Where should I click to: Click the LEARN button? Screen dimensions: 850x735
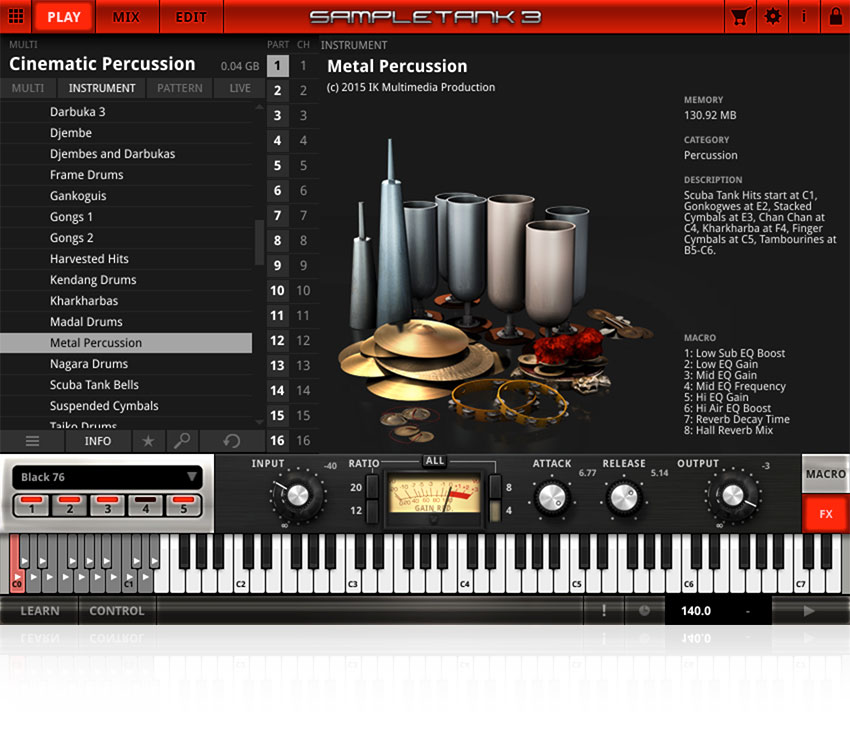(x=39, y=611)
